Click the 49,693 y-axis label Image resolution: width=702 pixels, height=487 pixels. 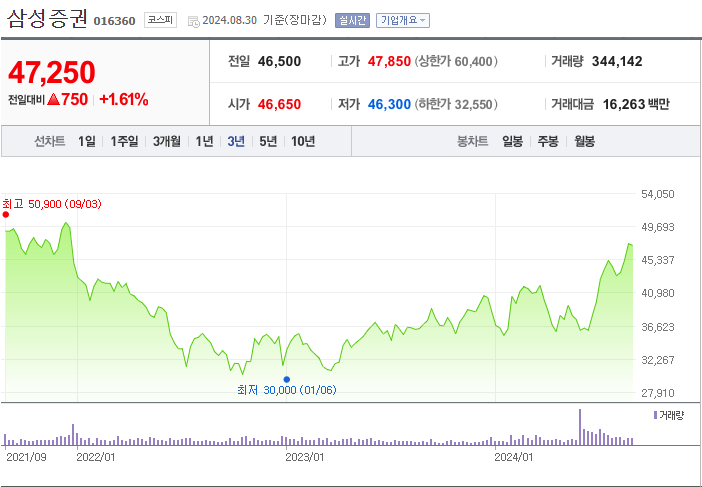[658, 227]
